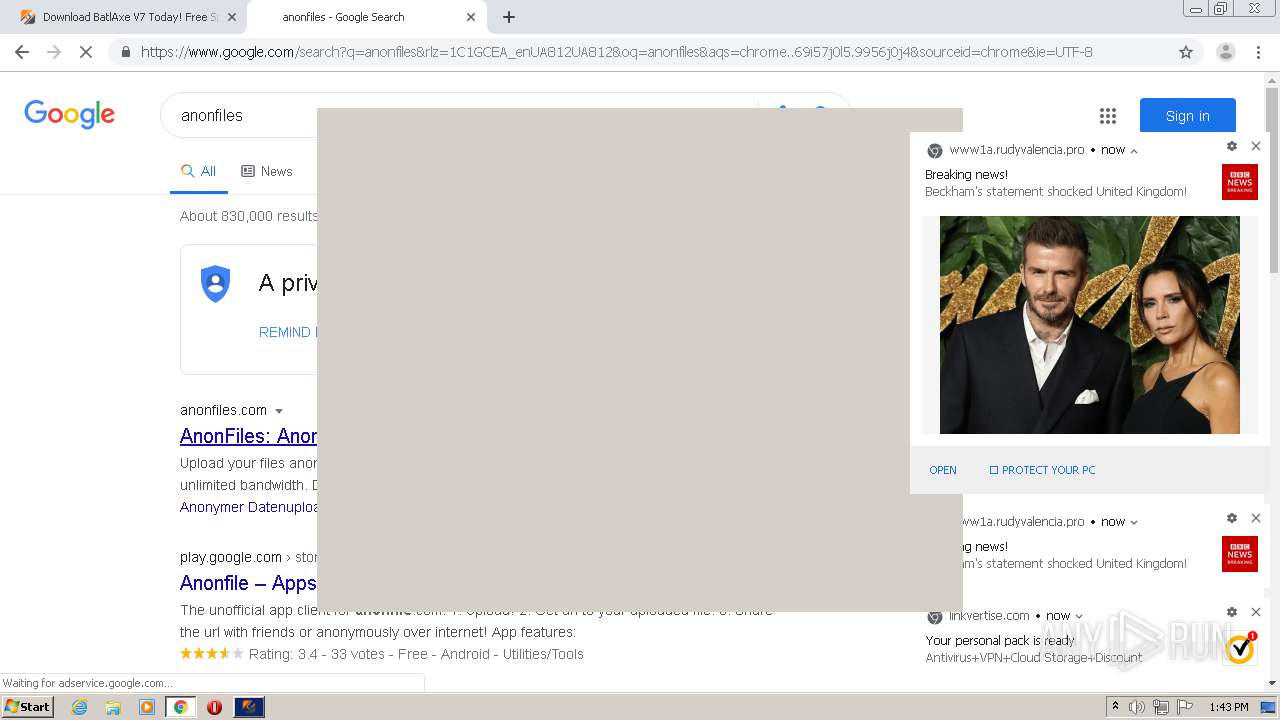The width and height of the screenshot is (1280, 720).
Task: Click the Google logo
Action: coord(69,114)
